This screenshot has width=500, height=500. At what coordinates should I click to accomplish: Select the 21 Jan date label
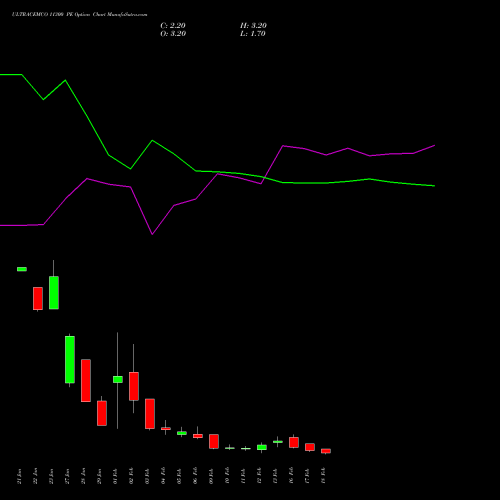point(19,476)
